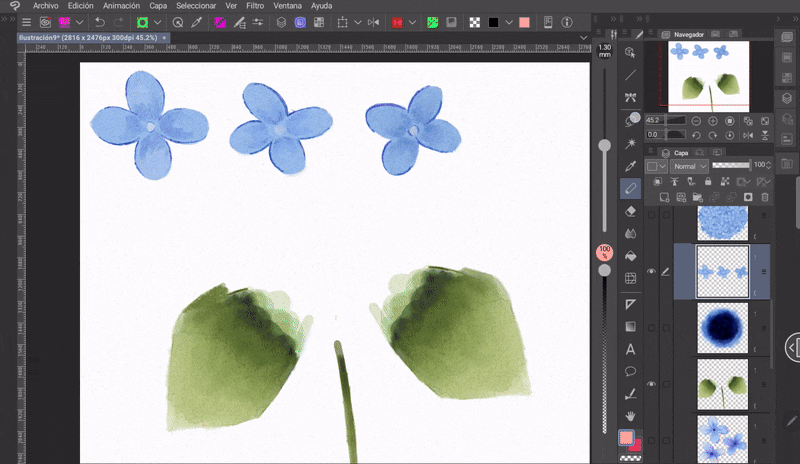The image size is (800, 464).
Task: Delete layer using trash icon
Action: [x=764, y=197]
